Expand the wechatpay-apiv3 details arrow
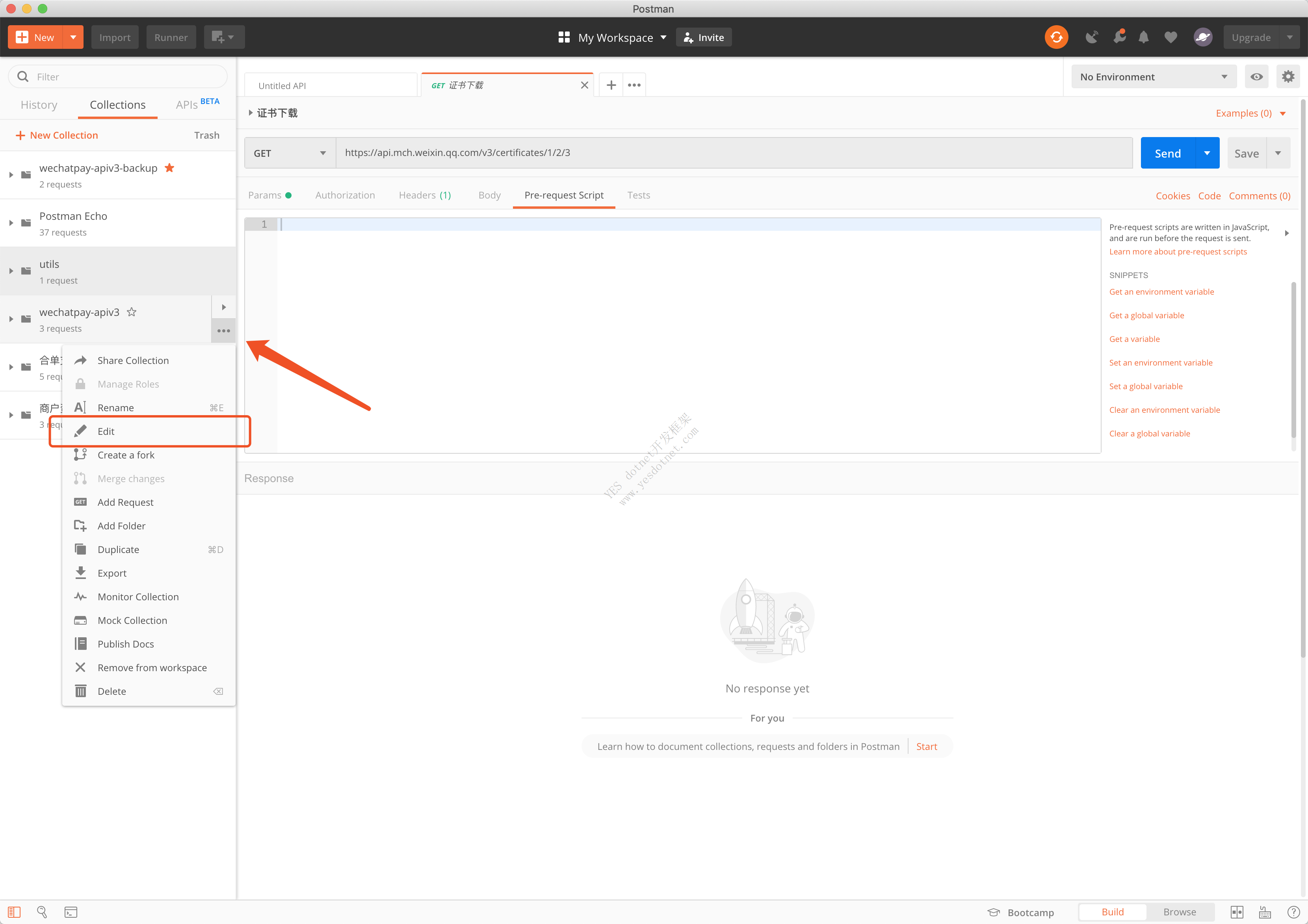The width and height of the screenshot is (1308, 924). 223,307
